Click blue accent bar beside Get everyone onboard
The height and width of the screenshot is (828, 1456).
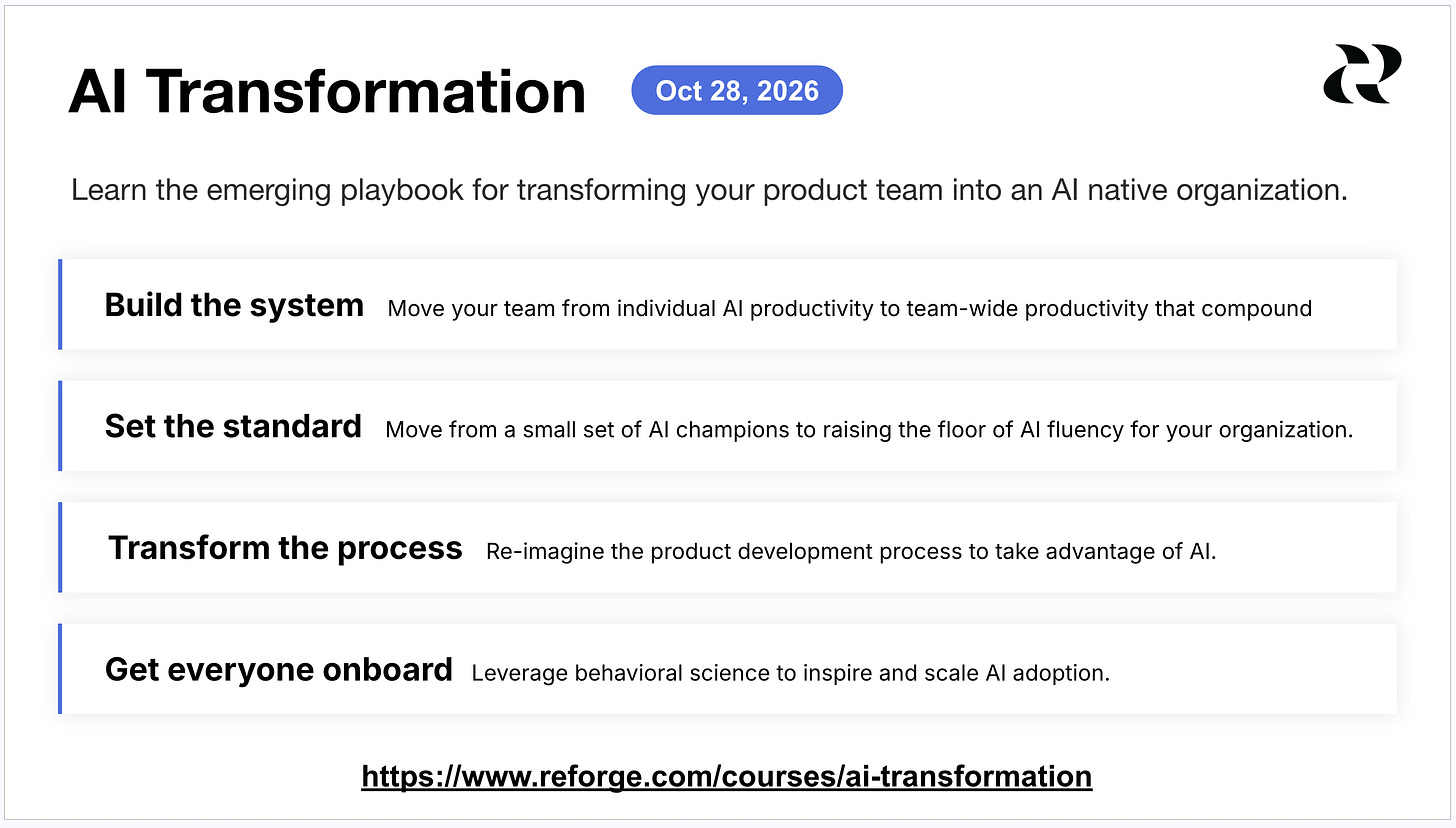pyautogui.click(x=60, y=669)
